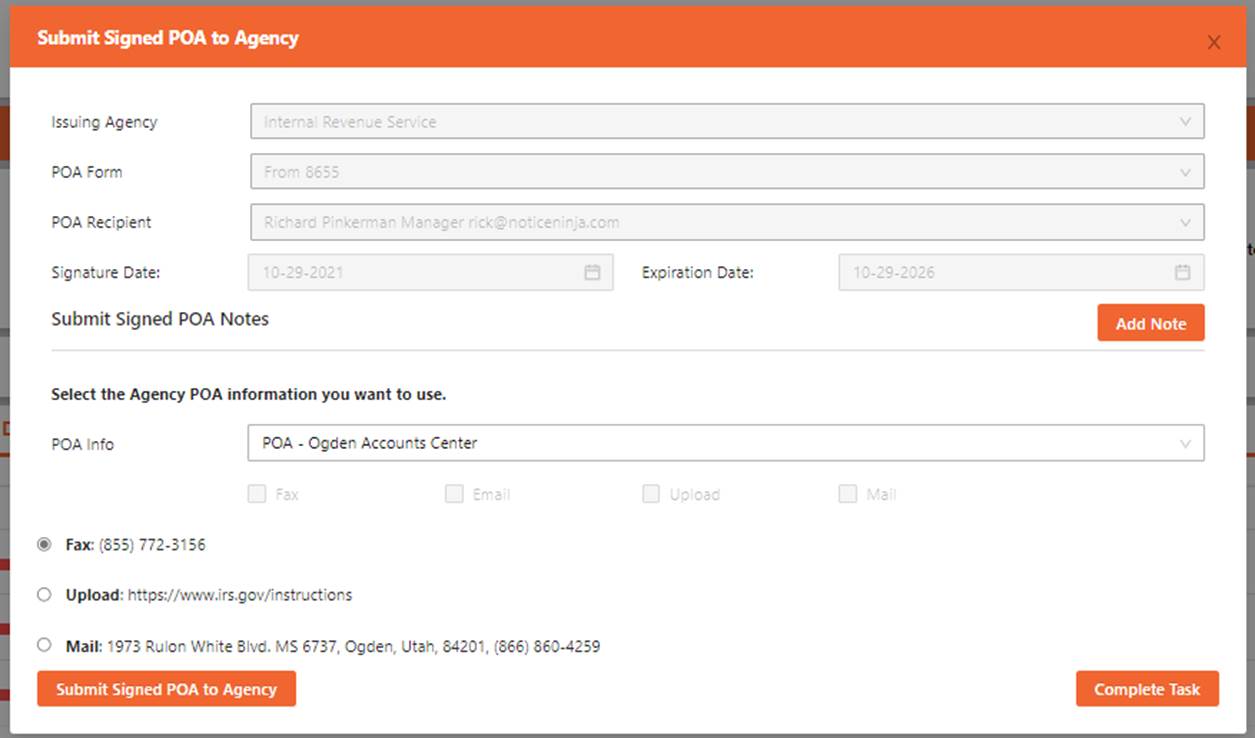The image size is (1255, 738).
Task: Enable the Email checkbox
Action: [x=454, y=494]
